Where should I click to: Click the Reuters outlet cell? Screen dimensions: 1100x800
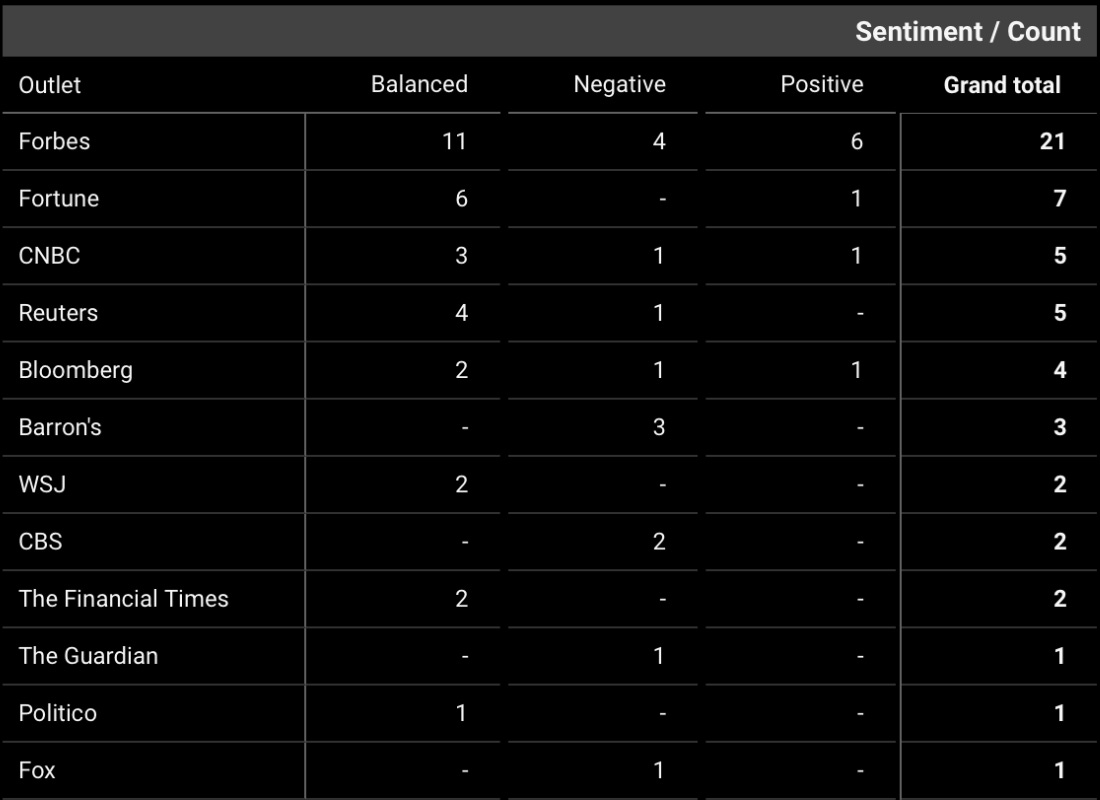pyautogui.click(x=58, y=312)
